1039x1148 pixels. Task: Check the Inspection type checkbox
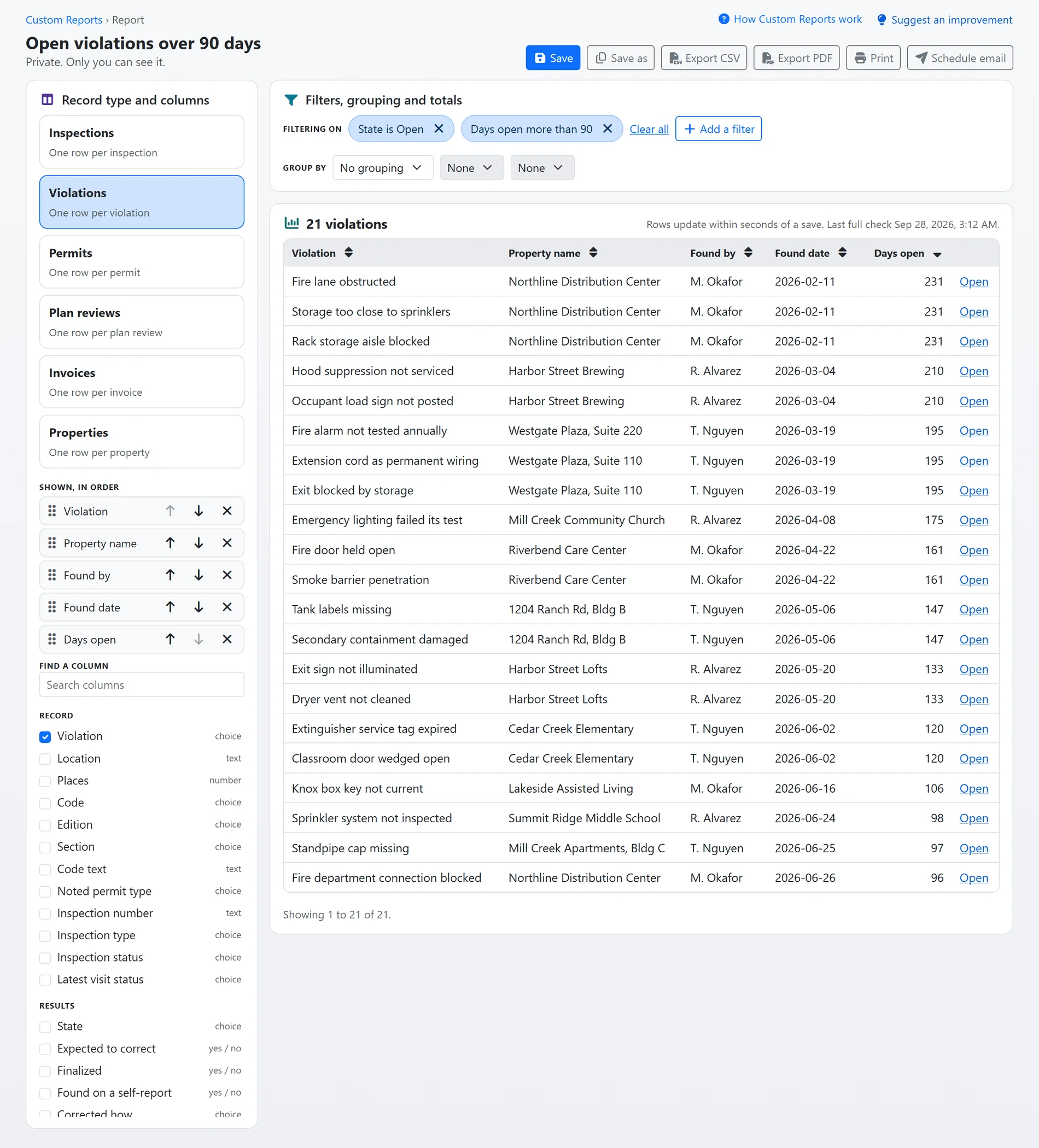(45, 935)
